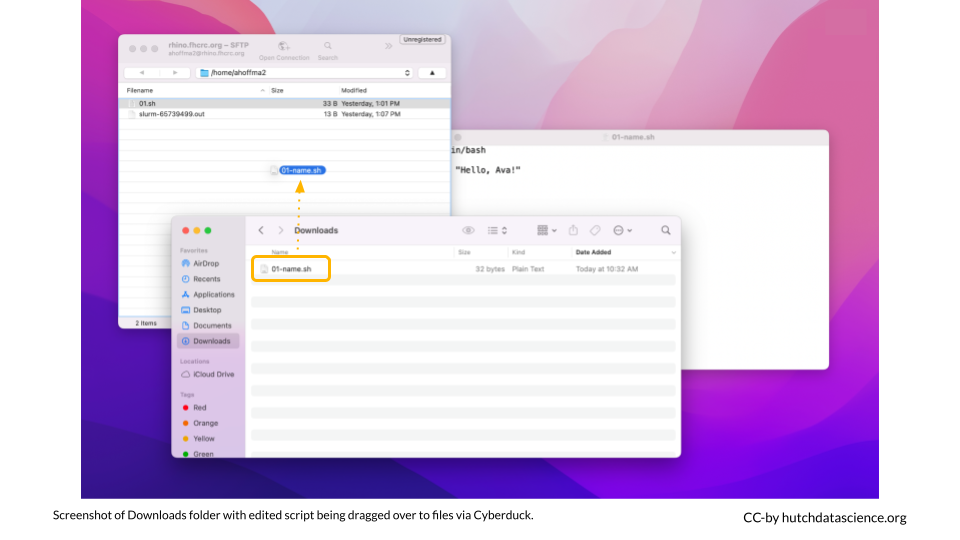The height and width of the screenshot is (540, 960).
Task: Click the 01-name.sh editor window title
Action: point(633,137)
